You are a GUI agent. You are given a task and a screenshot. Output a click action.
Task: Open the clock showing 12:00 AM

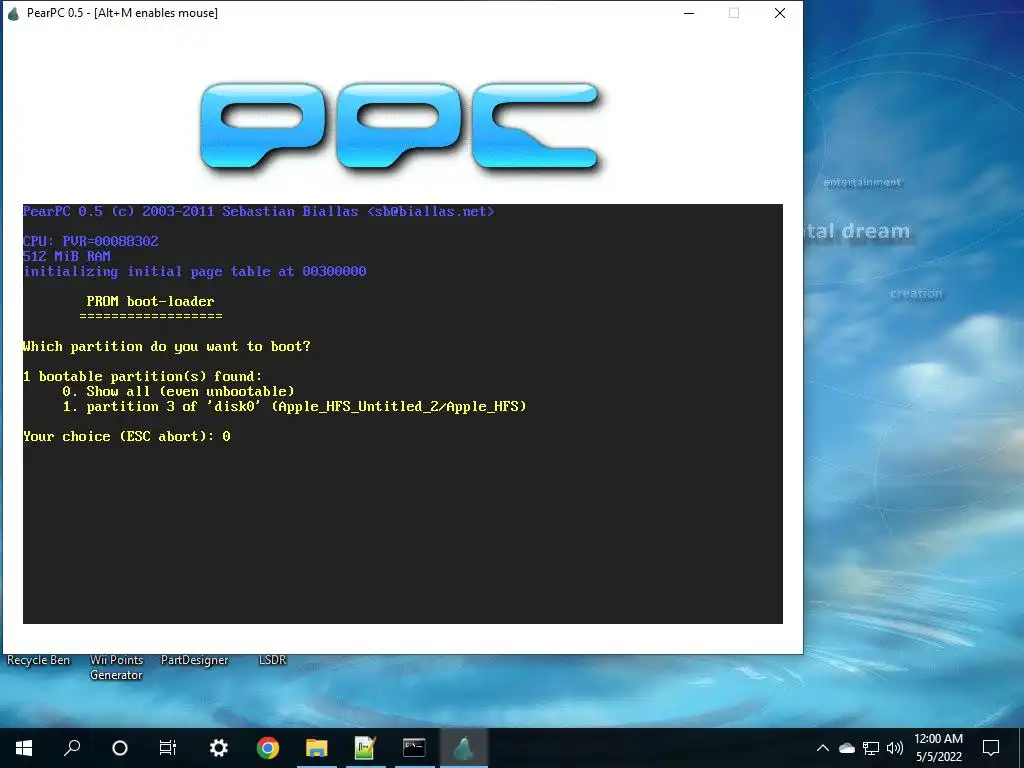coord(938,748)
